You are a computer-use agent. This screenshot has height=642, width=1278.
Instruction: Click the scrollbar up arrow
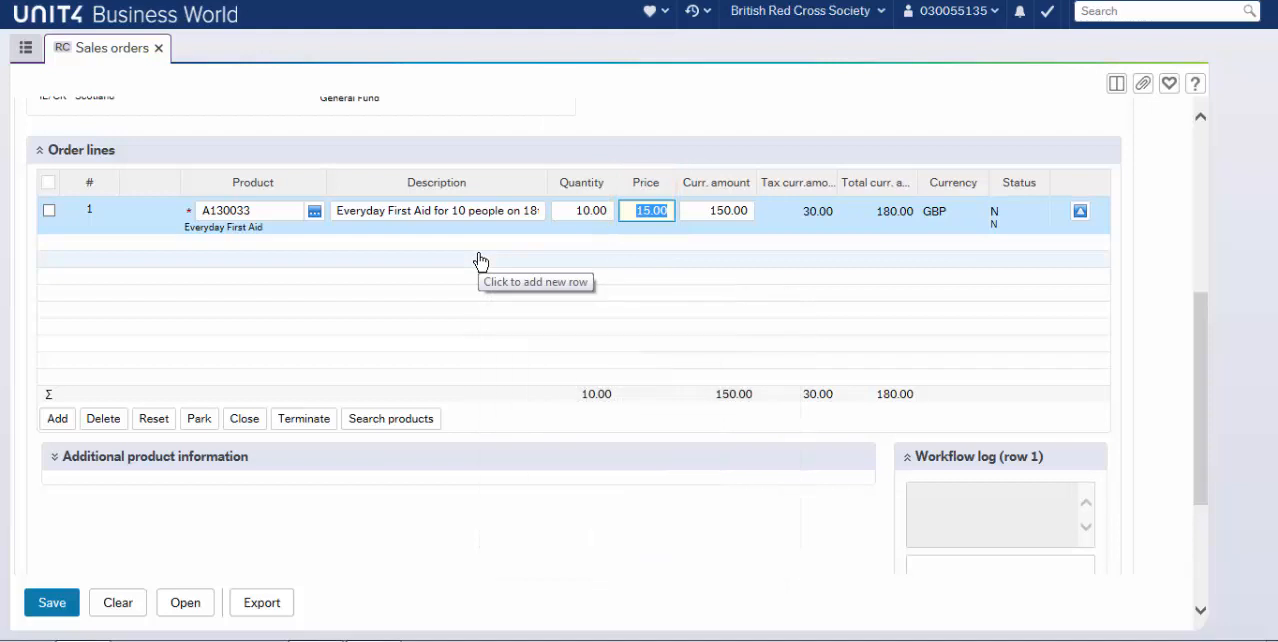[1201, 117]
